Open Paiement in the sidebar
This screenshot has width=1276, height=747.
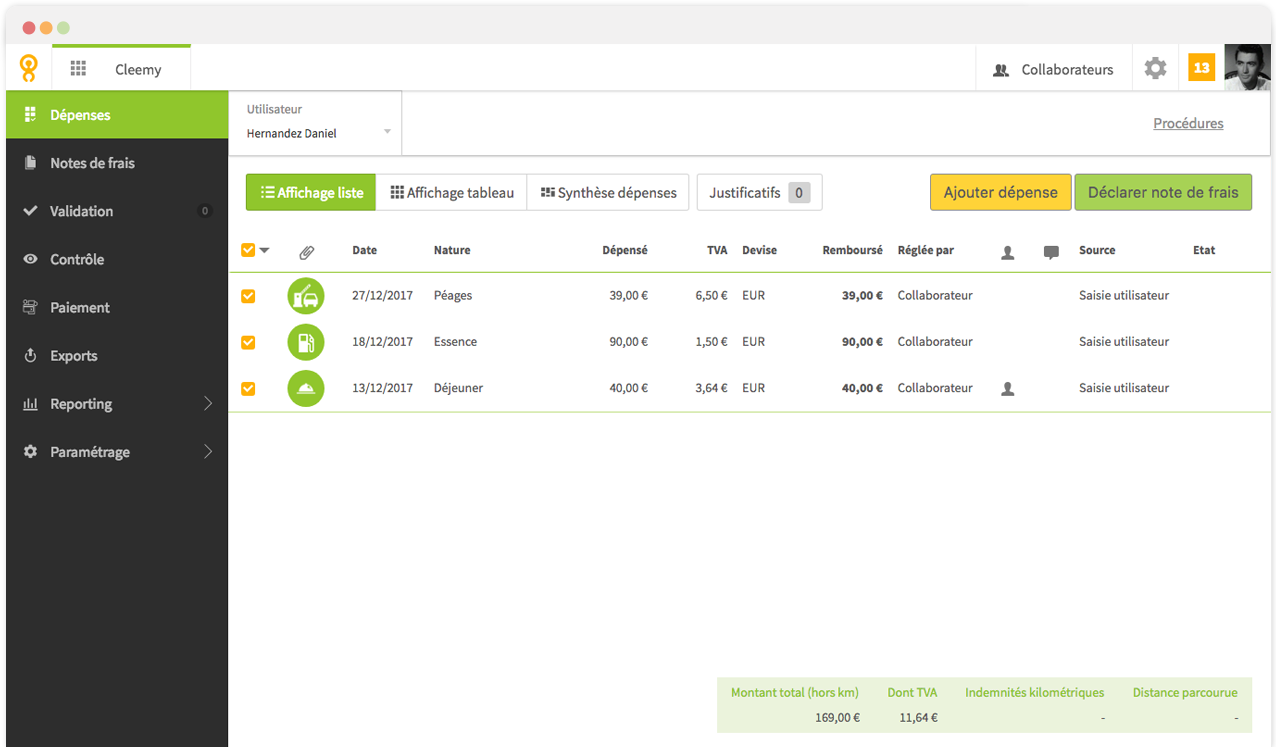(x=117, y=307)
